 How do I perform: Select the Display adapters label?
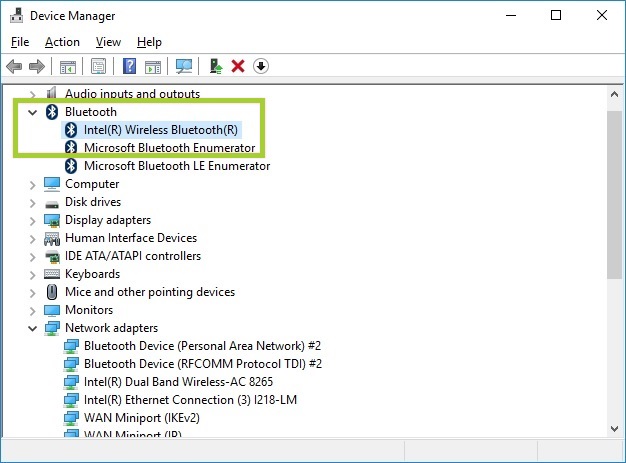[x=108, y=220]
